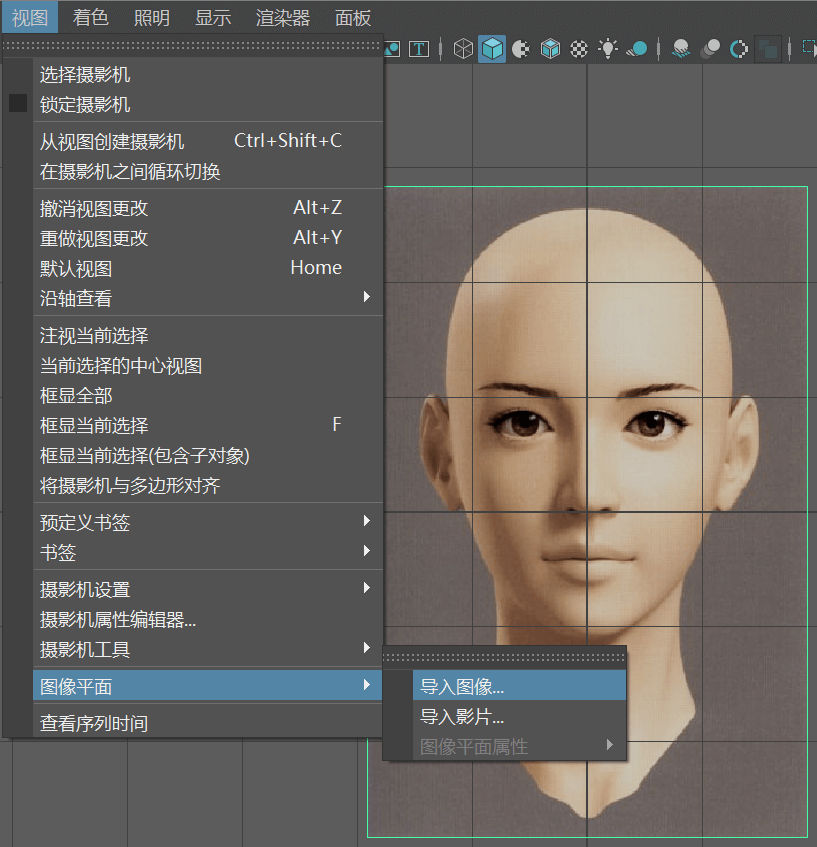Toggle the depth of field icon

768,49
